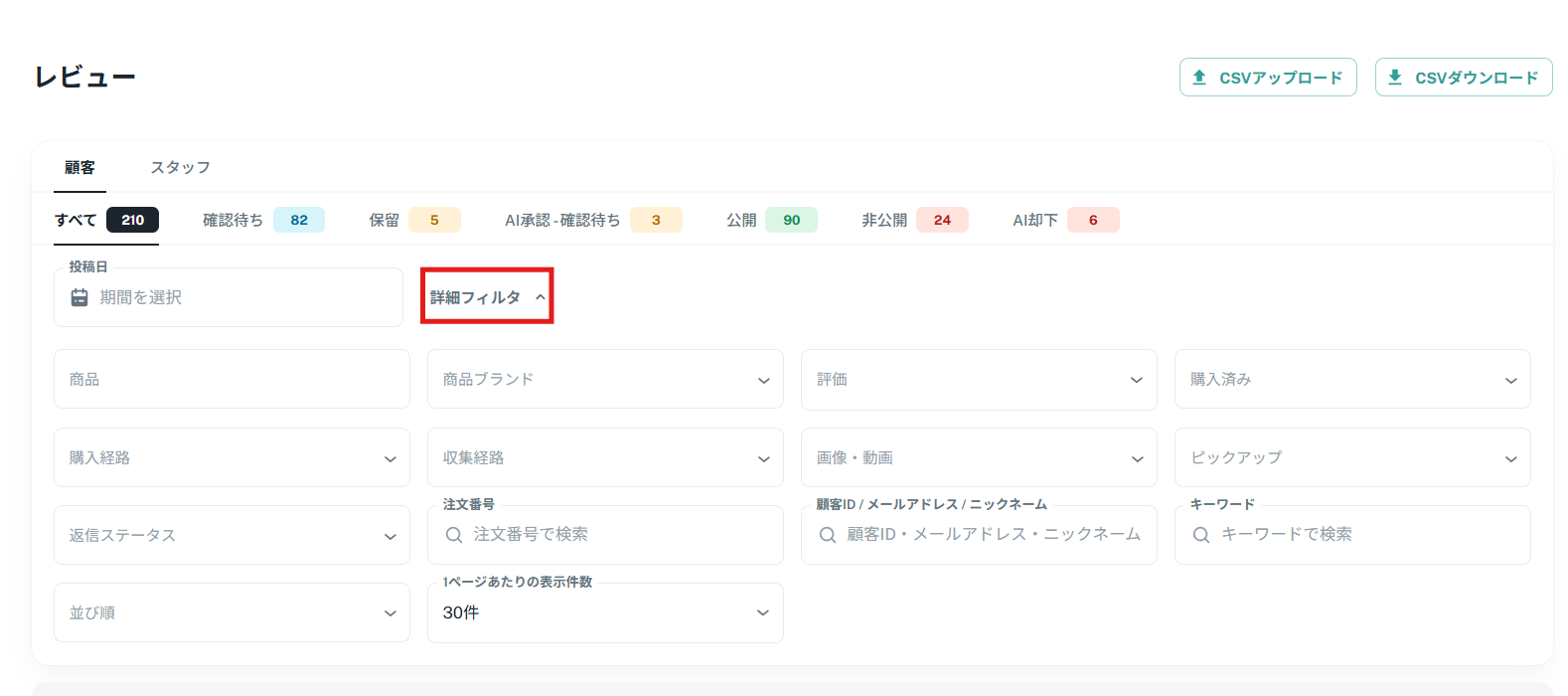
Task: Click the CSV download arrow icon
Action: 1395,78
